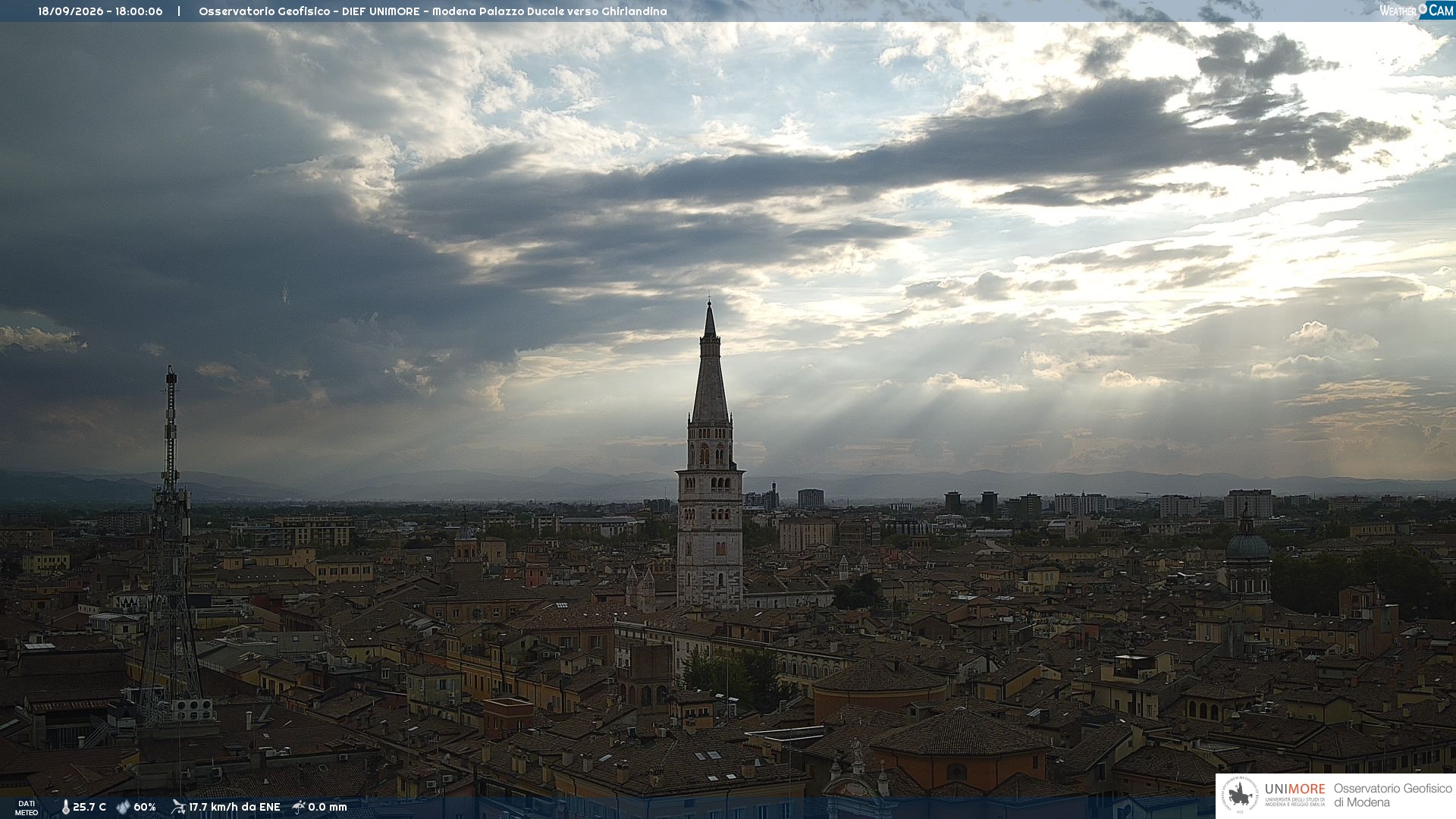The image size is (1456, 819).
Task: Click the 25.7 C temperature reading
Action: (89, 808)
